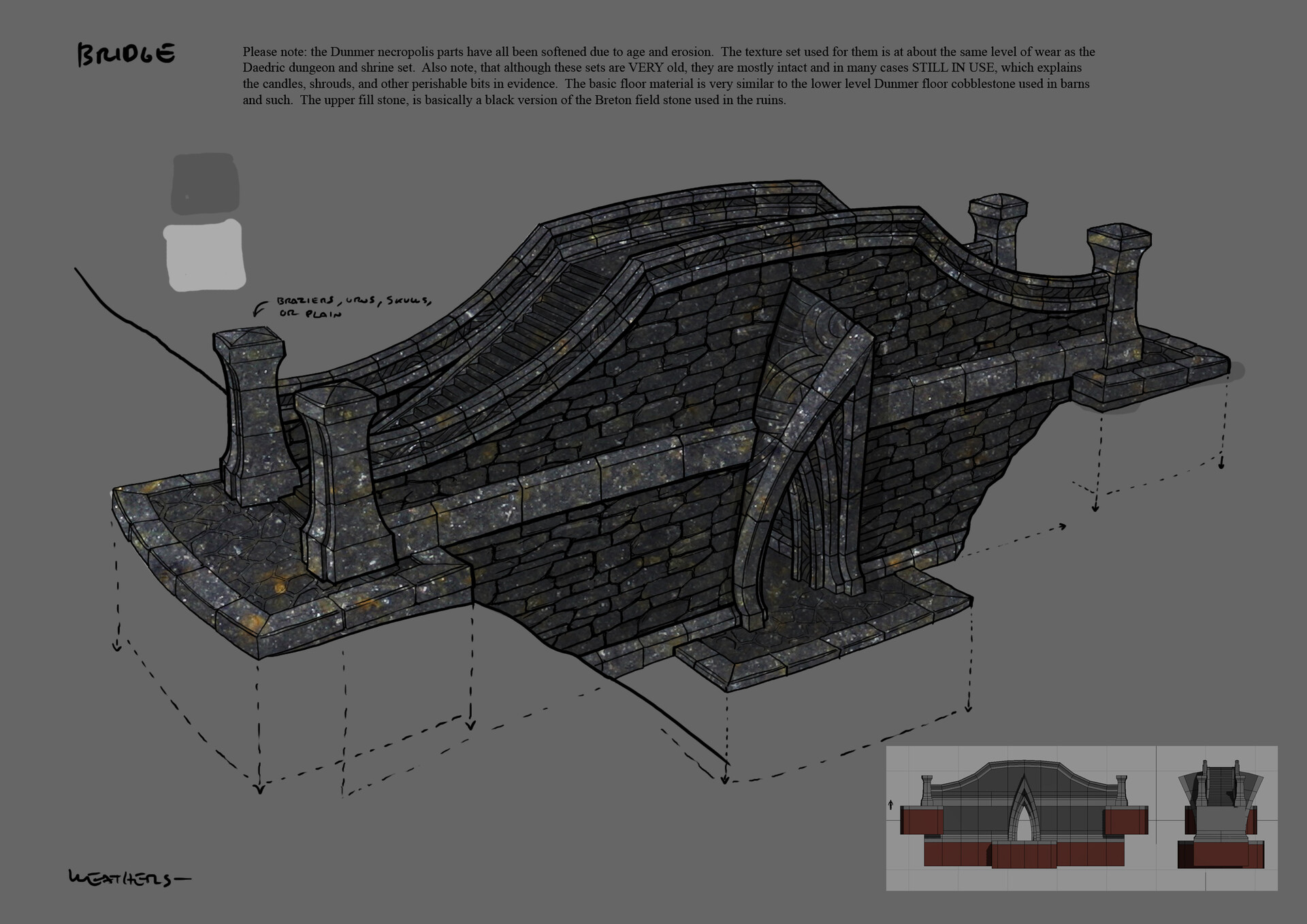1307x924 pixels.
Task: Click the curved arrow beside braziers note
Action: pyautogui.click(x=259, y=310)
